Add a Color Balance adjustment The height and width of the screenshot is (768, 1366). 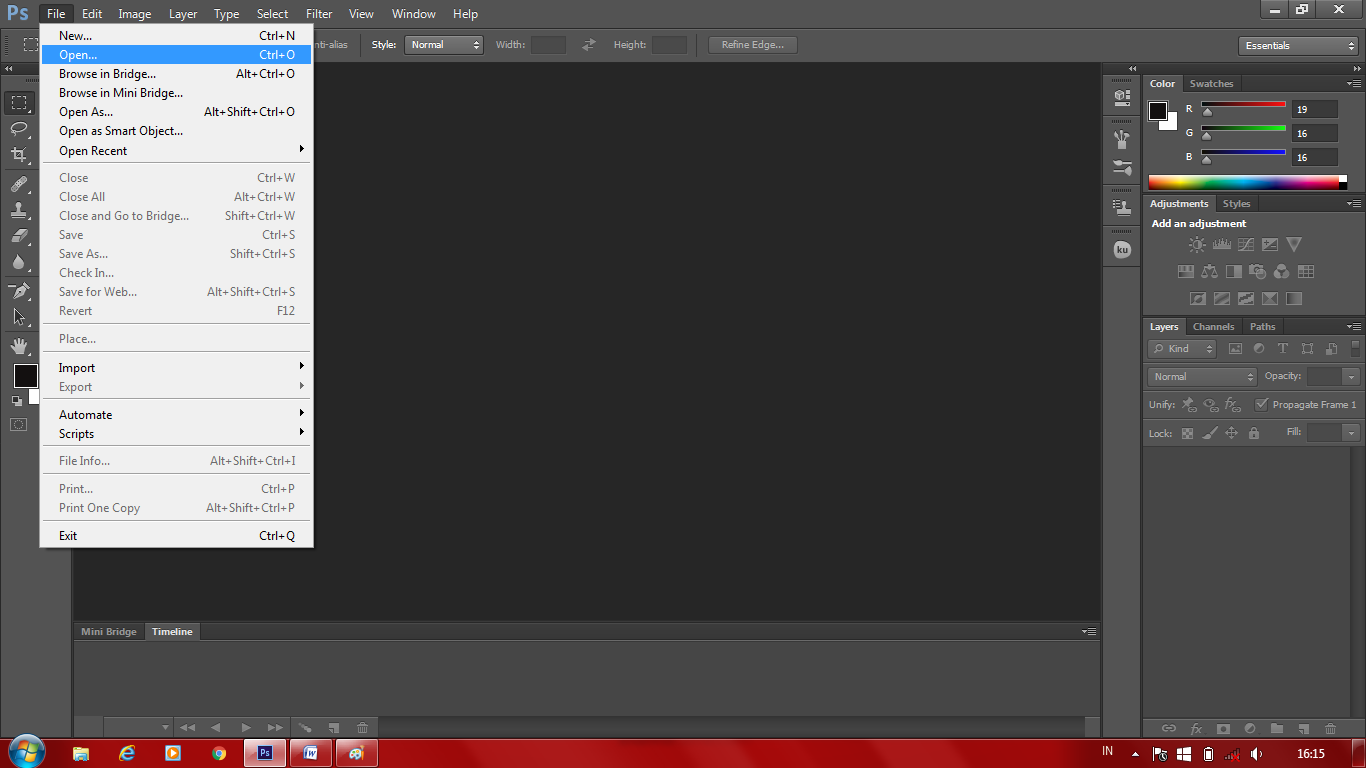pyautogui.click(x=1210, y=271)
